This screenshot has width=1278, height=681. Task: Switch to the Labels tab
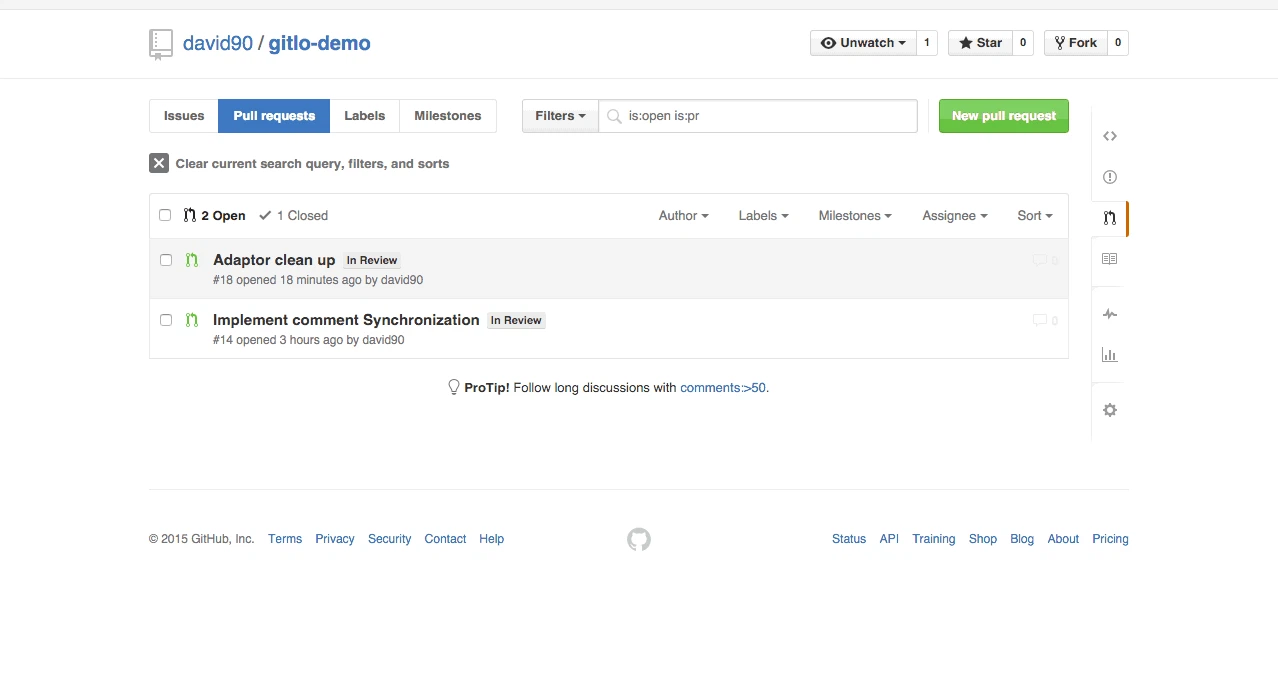click(x=364, y=116)
